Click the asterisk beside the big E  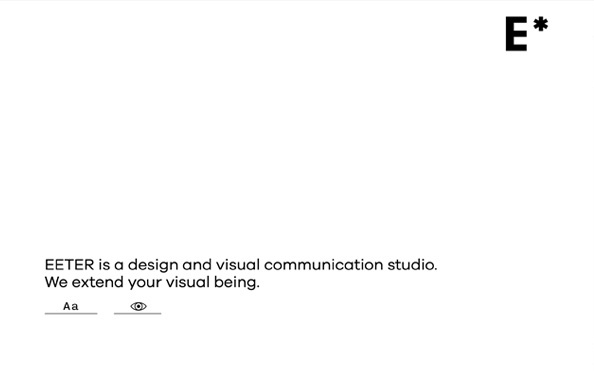point(541,24)
